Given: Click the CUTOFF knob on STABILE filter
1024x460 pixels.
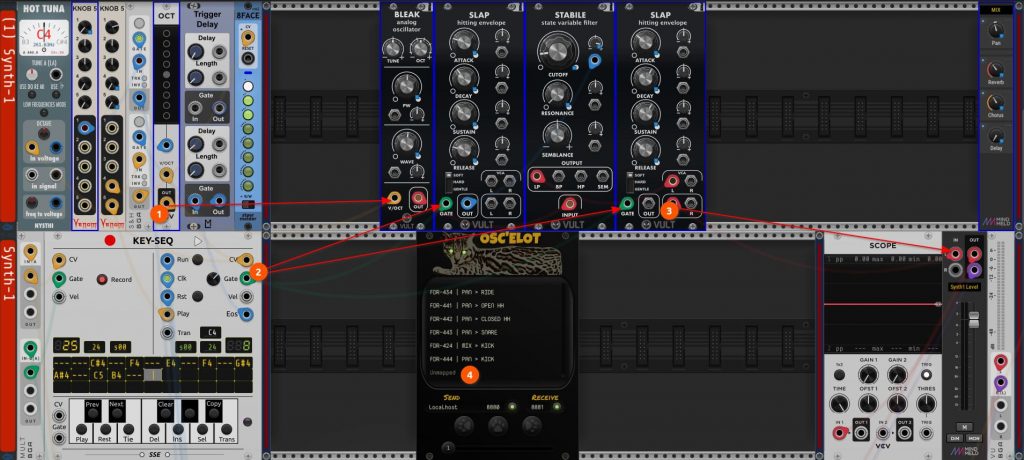Looking at the screenshot, I should point(556,51).
